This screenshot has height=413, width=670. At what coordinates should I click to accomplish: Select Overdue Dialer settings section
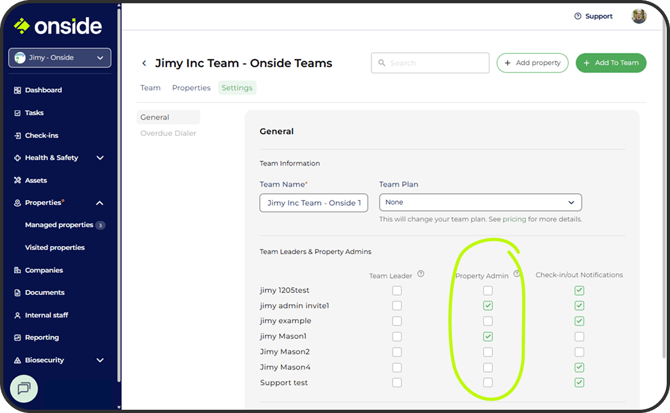[168, 133]
